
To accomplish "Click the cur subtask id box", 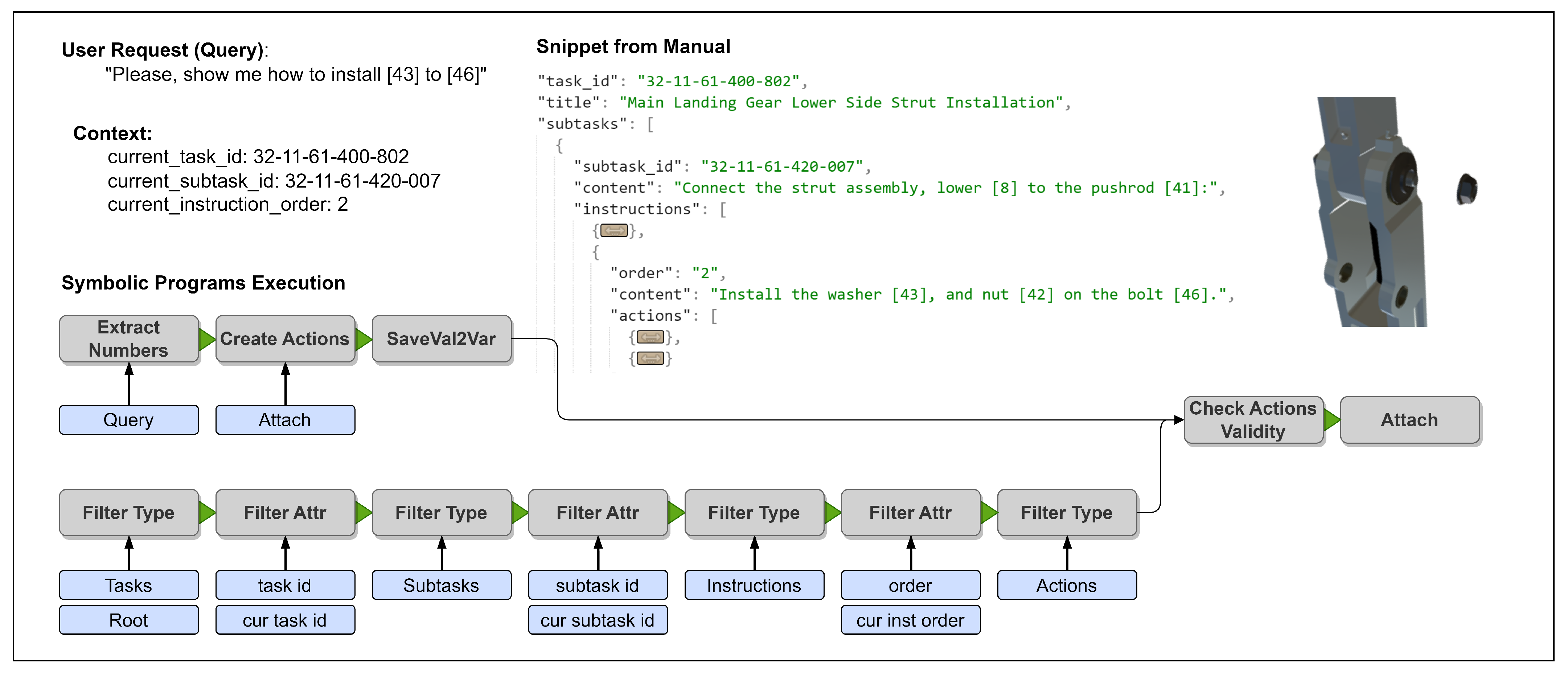I will coord(598,620).
